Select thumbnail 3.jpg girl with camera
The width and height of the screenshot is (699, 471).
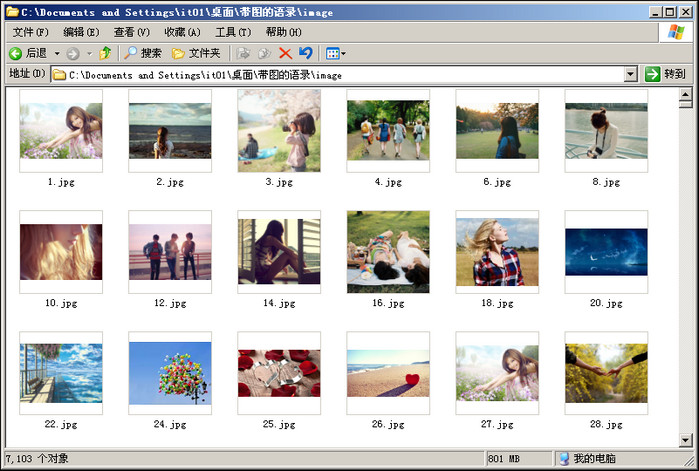tap(279, 131)
